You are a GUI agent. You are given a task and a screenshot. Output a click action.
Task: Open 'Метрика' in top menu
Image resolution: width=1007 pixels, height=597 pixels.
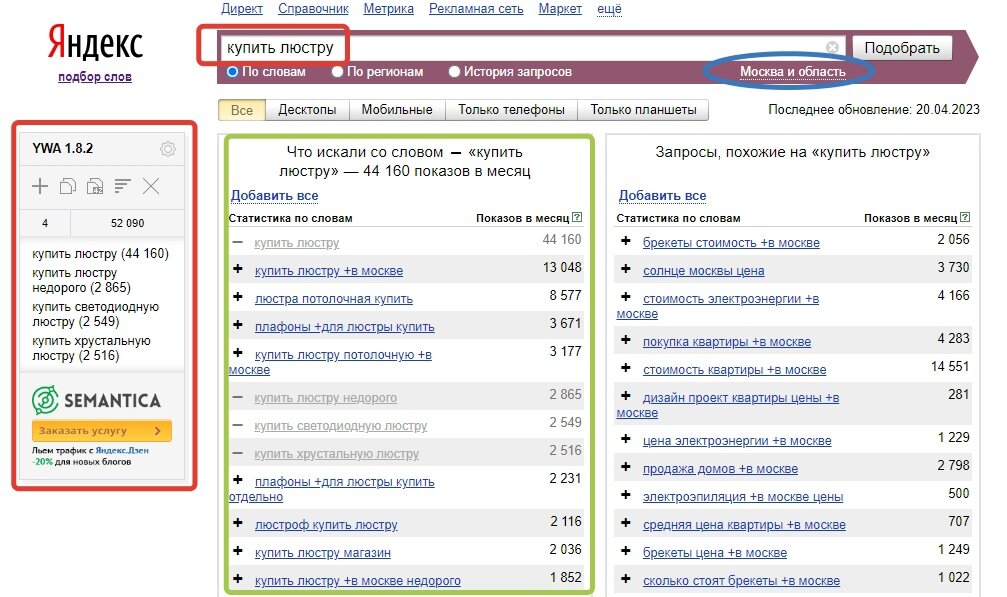click(389, 9)
